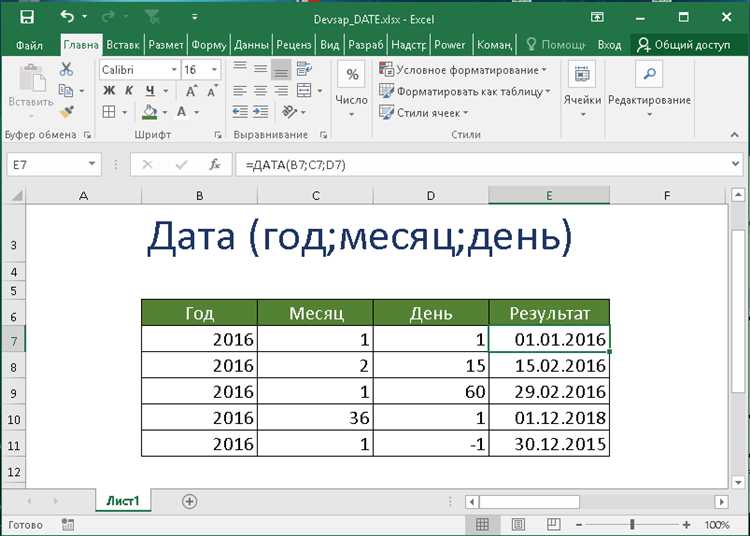750x536 pixels.
Task: Apply fill color bucket
Action: [150, 112]
